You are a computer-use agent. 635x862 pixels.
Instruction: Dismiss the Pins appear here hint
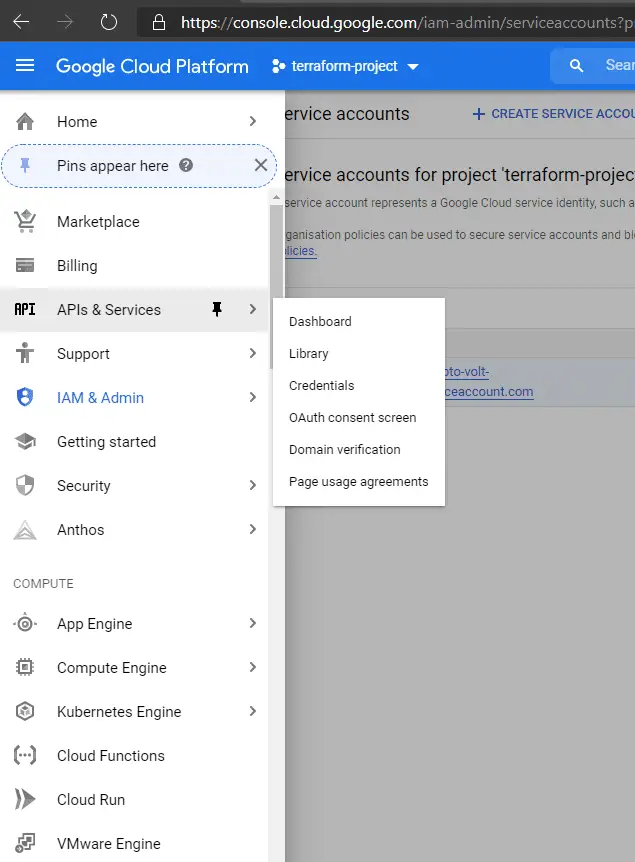(261, 165)
